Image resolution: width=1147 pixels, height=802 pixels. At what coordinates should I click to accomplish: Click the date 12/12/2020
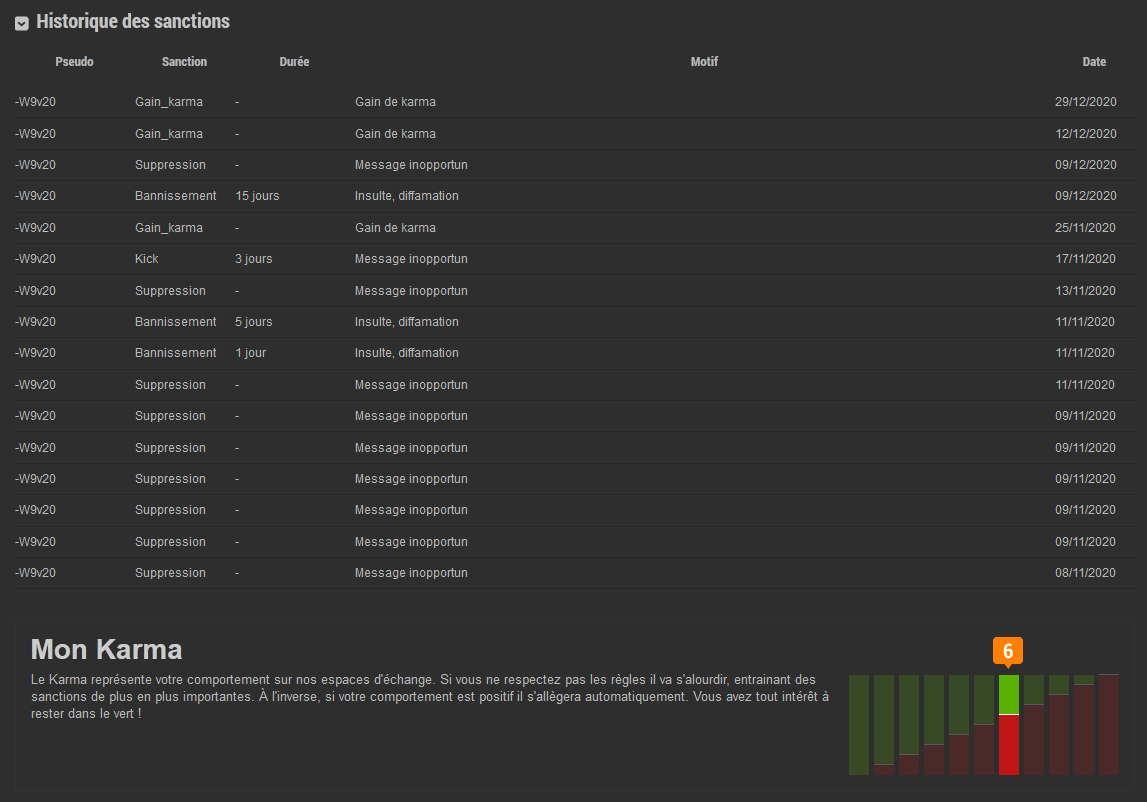point(1085,134)
